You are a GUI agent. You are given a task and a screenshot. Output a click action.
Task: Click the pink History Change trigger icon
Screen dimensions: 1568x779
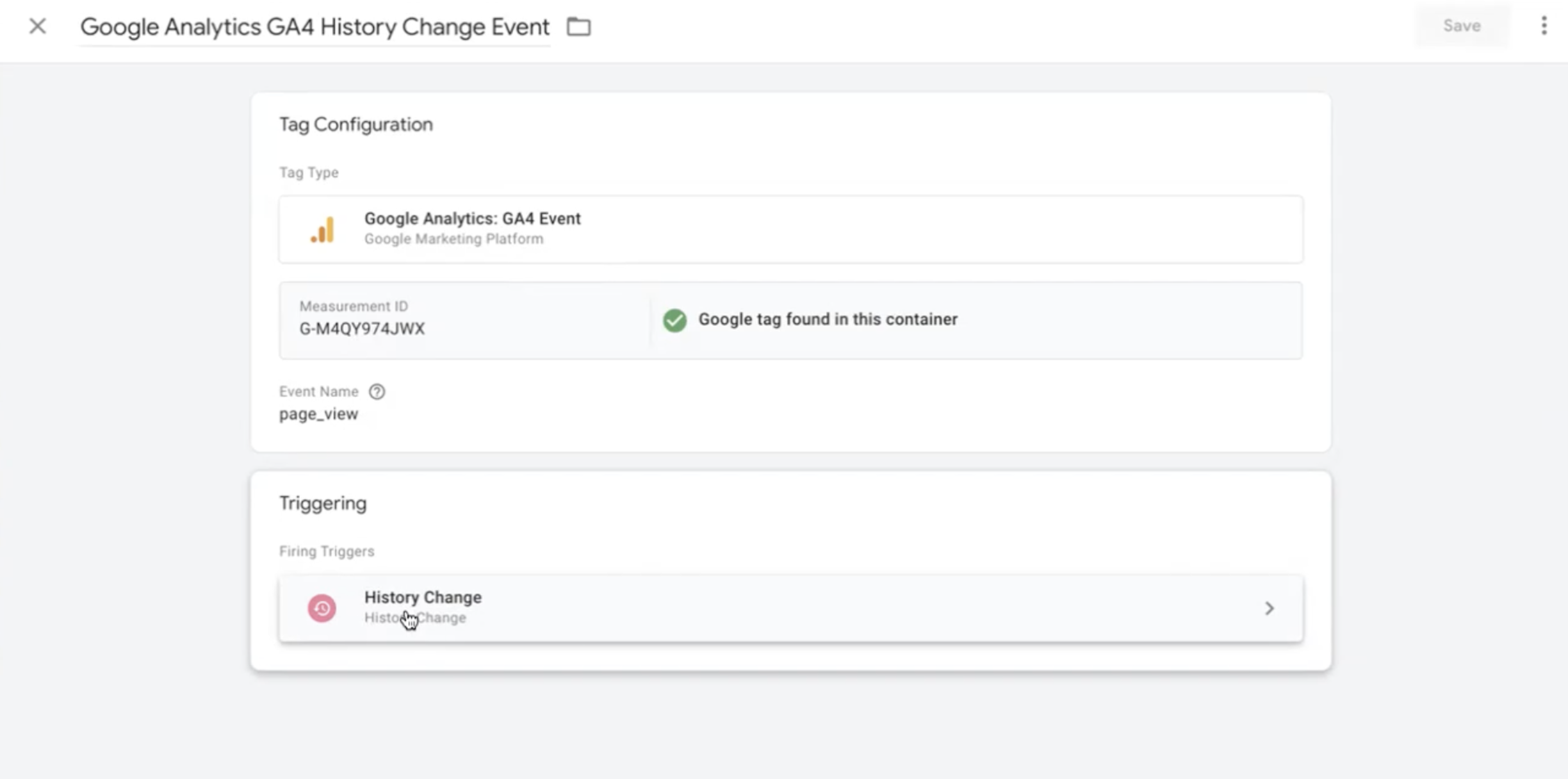(x=322, y=608)
